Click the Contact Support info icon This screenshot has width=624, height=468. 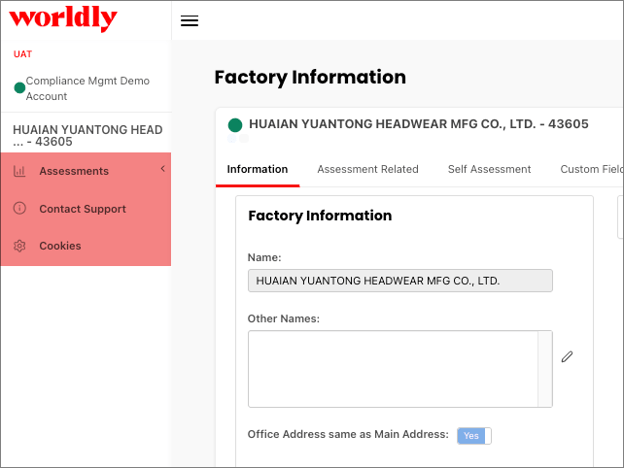point(20,208)
